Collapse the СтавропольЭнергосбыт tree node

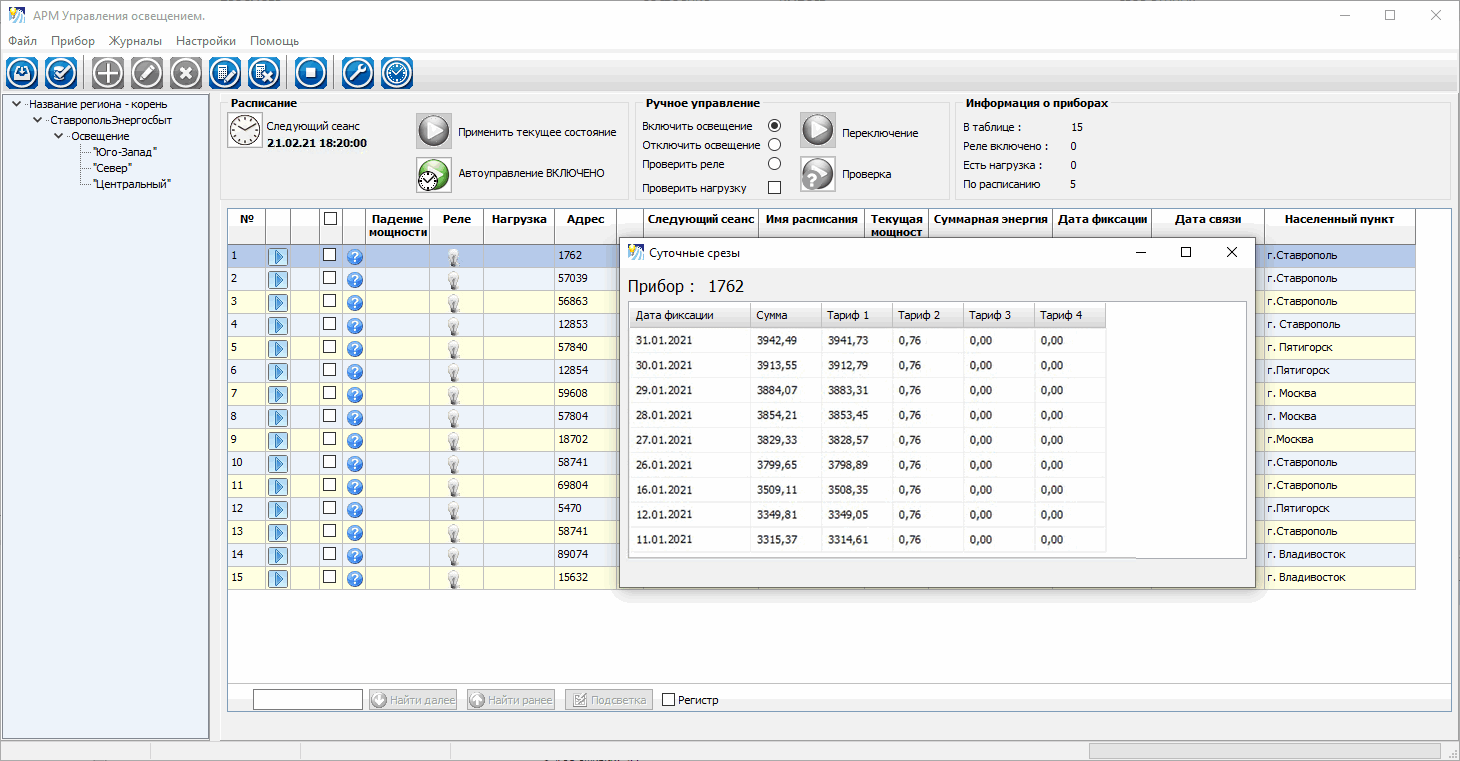click(x=38, y=120)
